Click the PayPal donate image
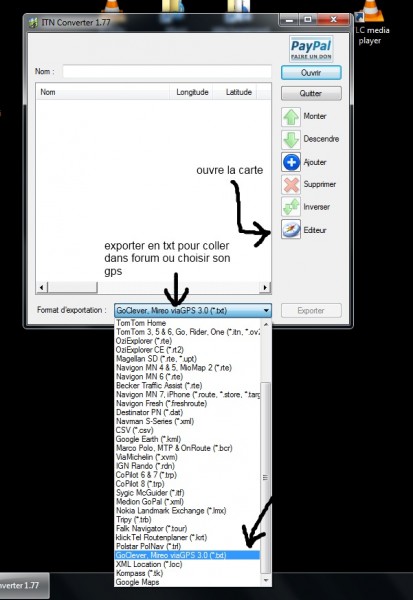413x600 pixels. coord(311,49)
